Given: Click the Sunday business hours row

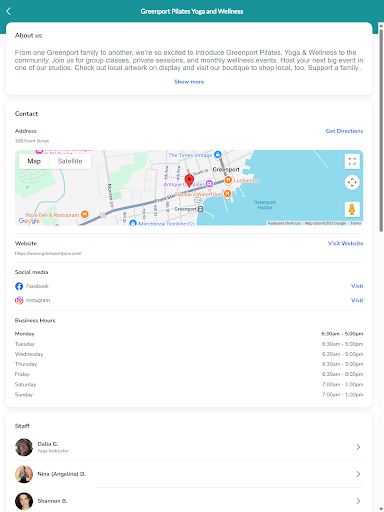Looking at the screenshot, I should tap(189, 395).
